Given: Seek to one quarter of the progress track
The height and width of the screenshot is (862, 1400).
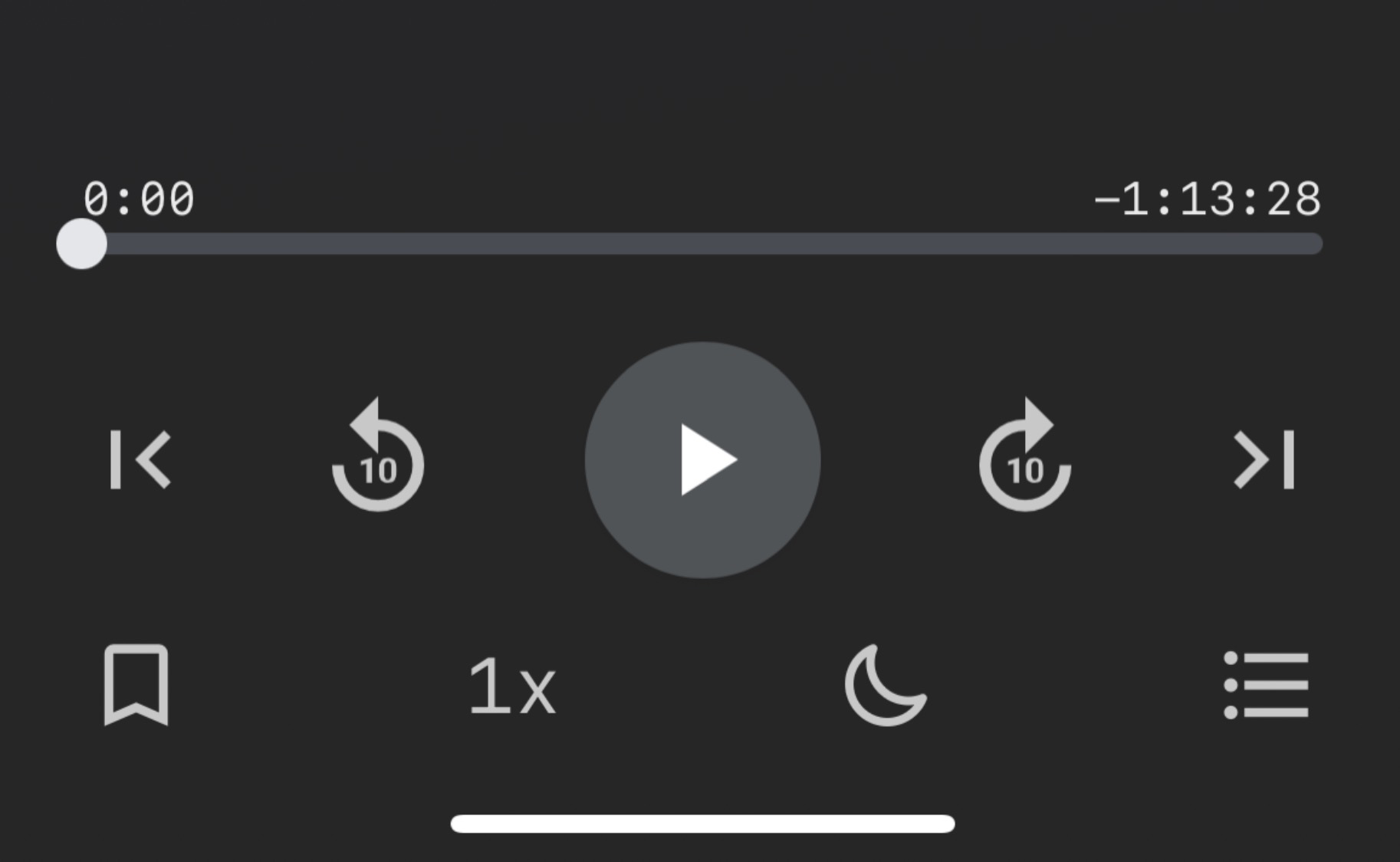Looking at the screenshot, I should pyautogui.click(x=392, y=244).
